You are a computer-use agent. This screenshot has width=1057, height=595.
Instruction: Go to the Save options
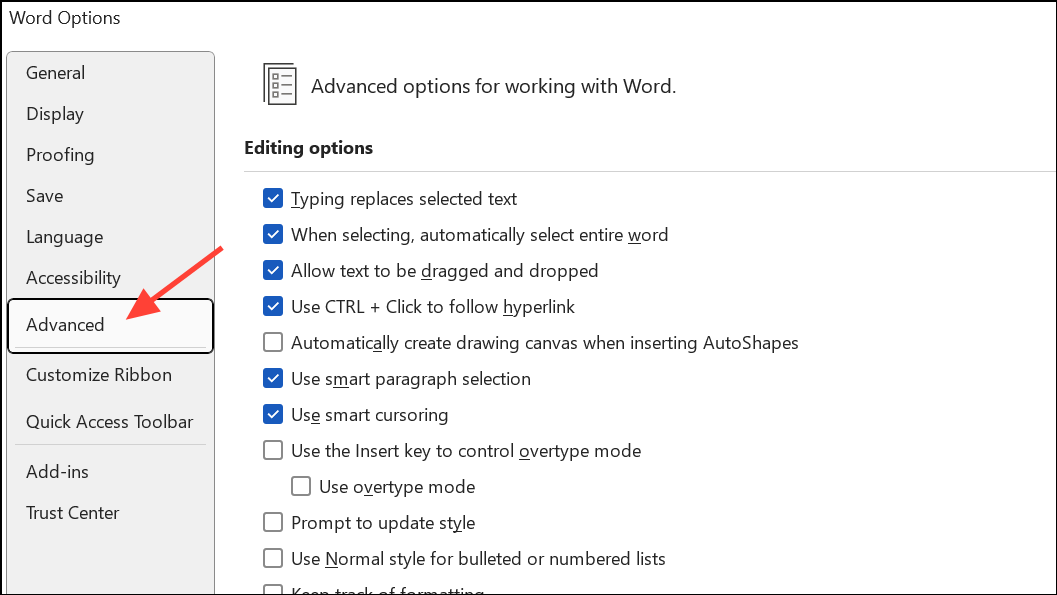click(x=45, y=196)
